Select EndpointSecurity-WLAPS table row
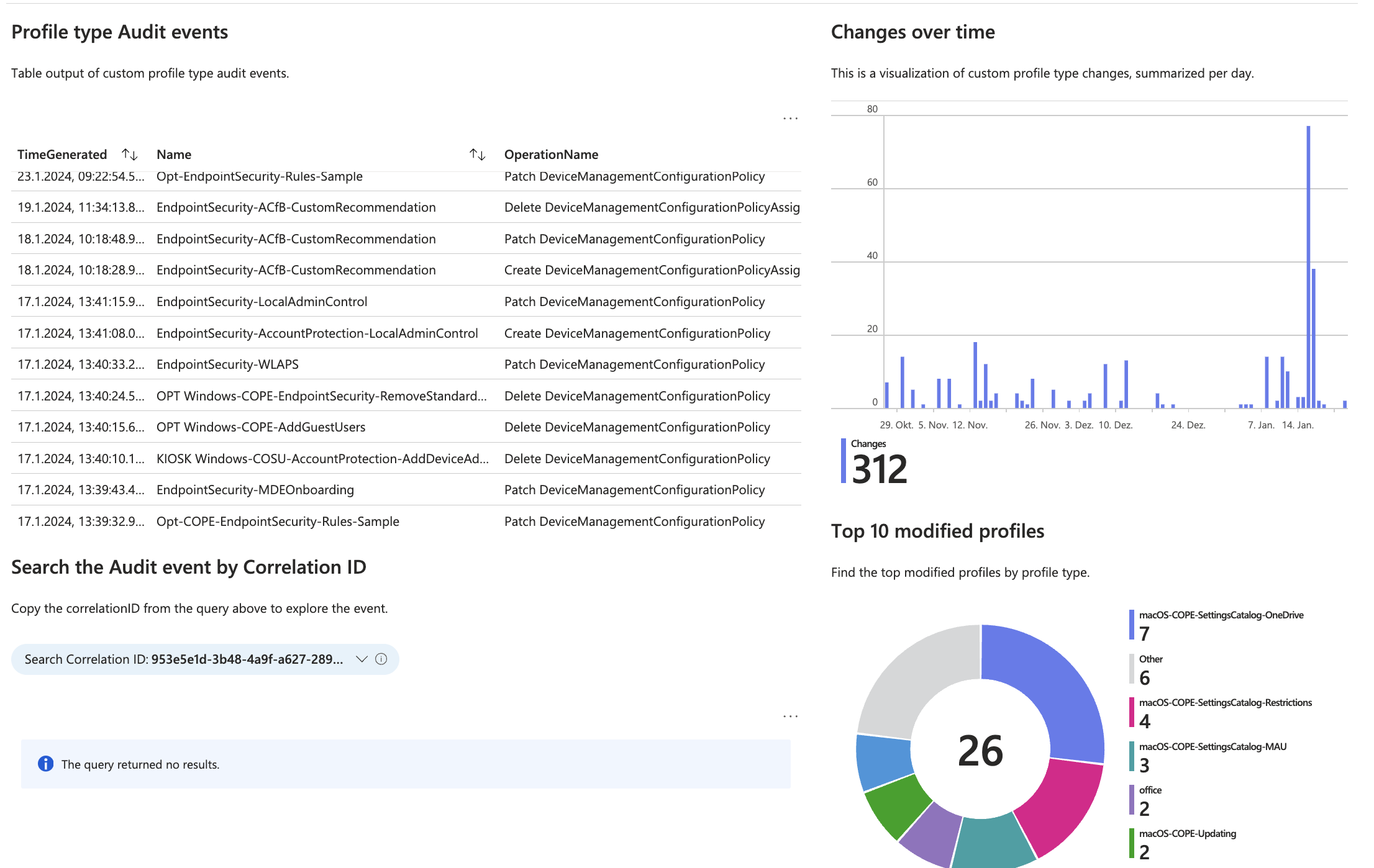 [x=227, y=364]
